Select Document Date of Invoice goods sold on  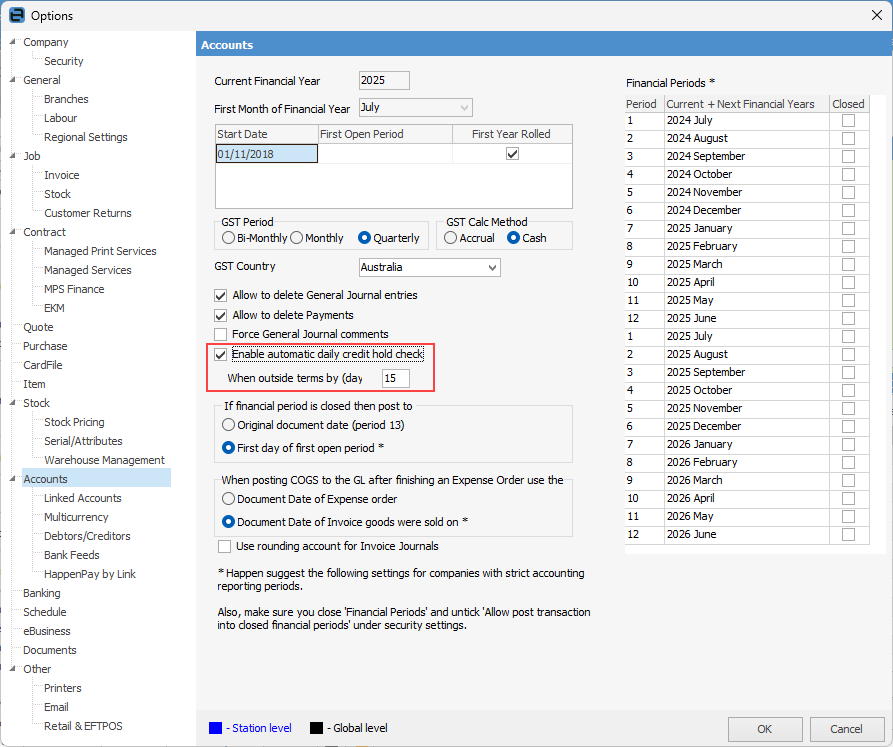click(x=228, y=522)
